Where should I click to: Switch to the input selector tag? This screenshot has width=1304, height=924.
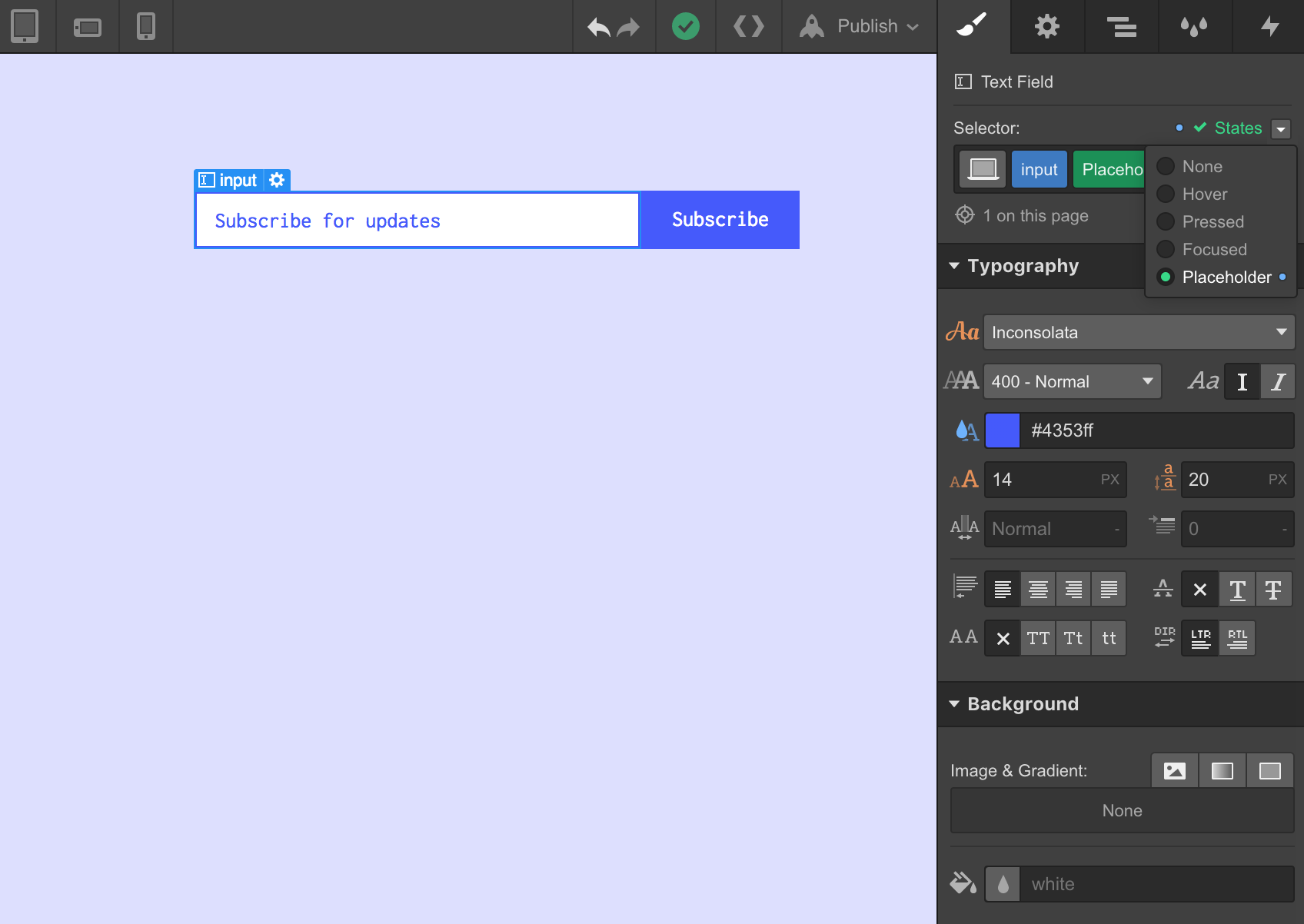1040,169
